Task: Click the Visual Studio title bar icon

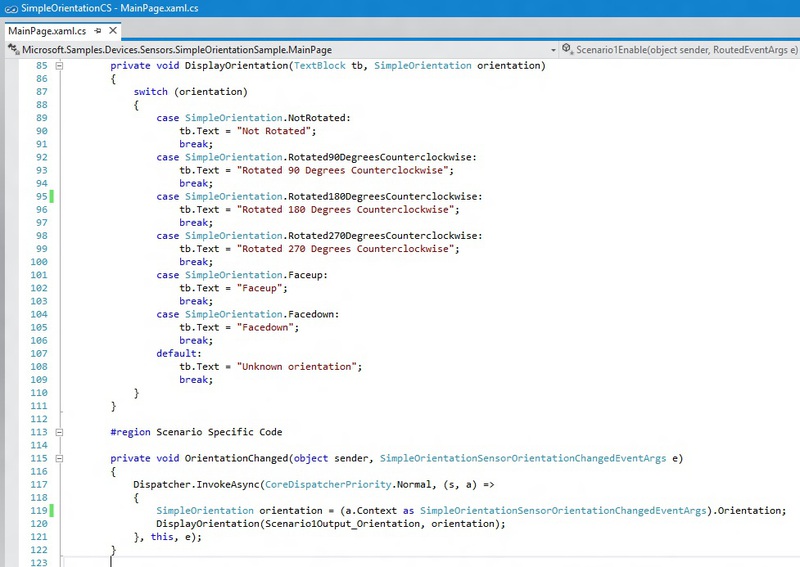Action: [11, 9]
